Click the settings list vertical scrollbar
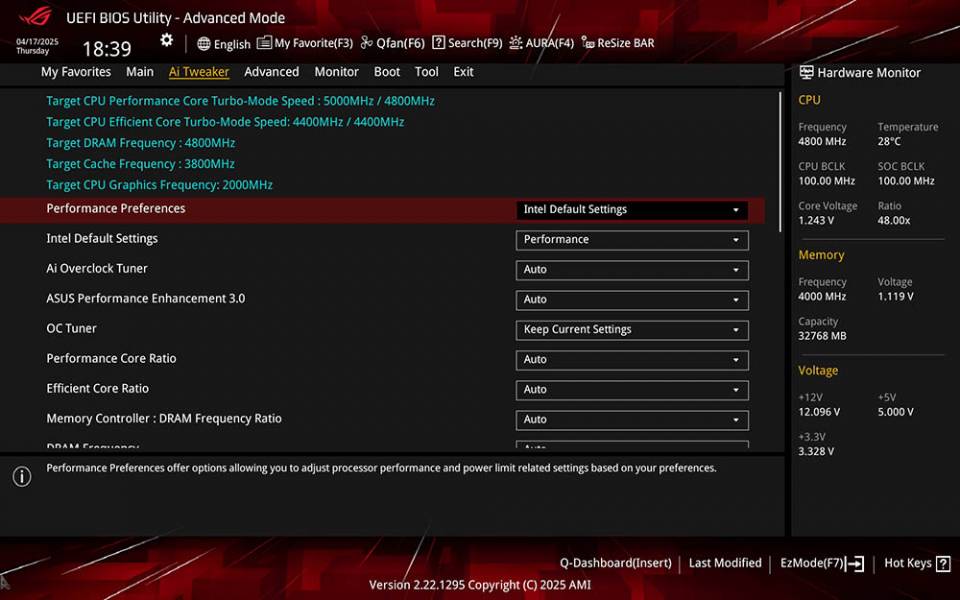 tap(780, 162)
